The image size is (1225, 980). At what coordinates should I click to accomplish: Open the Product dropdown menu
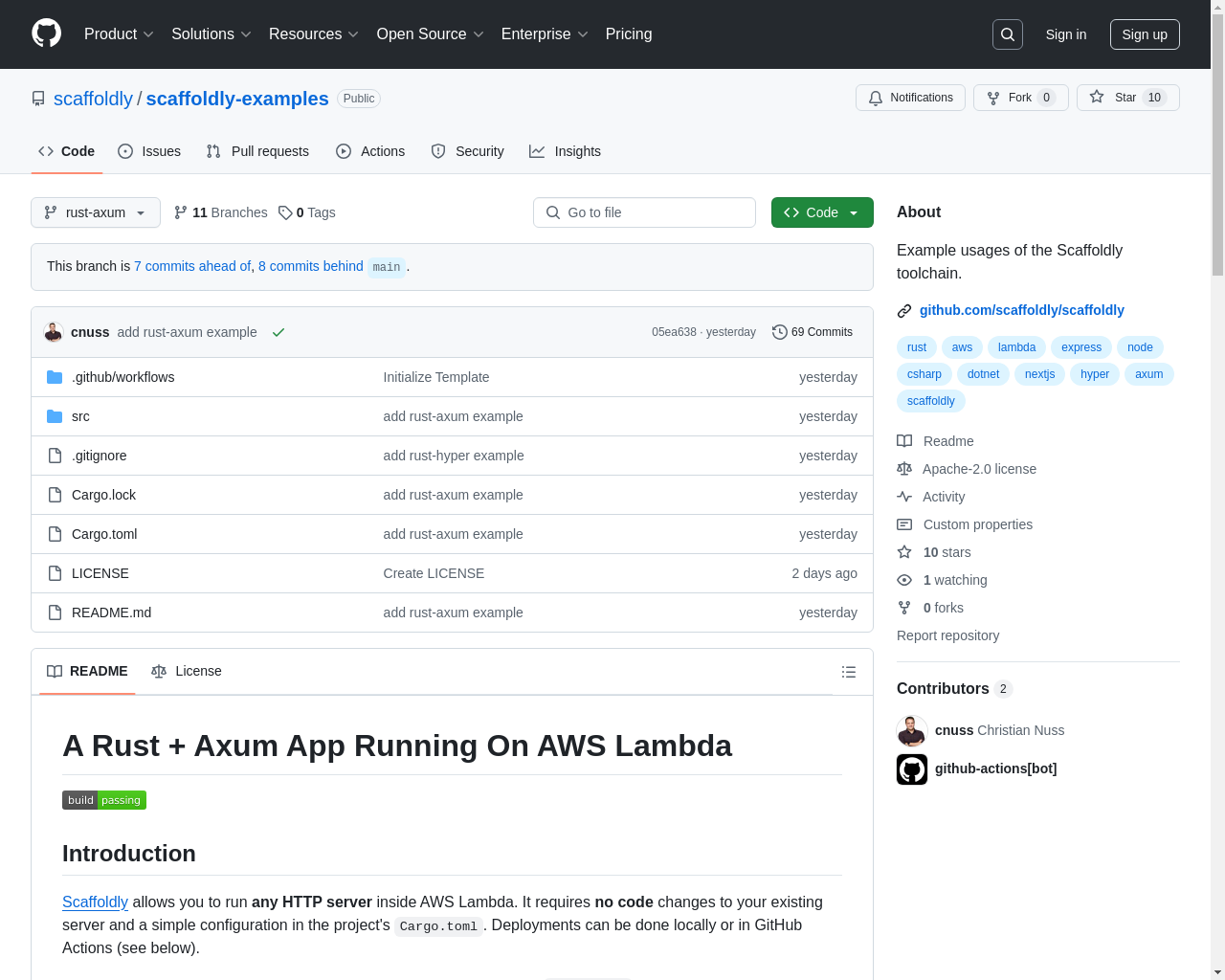[119, 34]
